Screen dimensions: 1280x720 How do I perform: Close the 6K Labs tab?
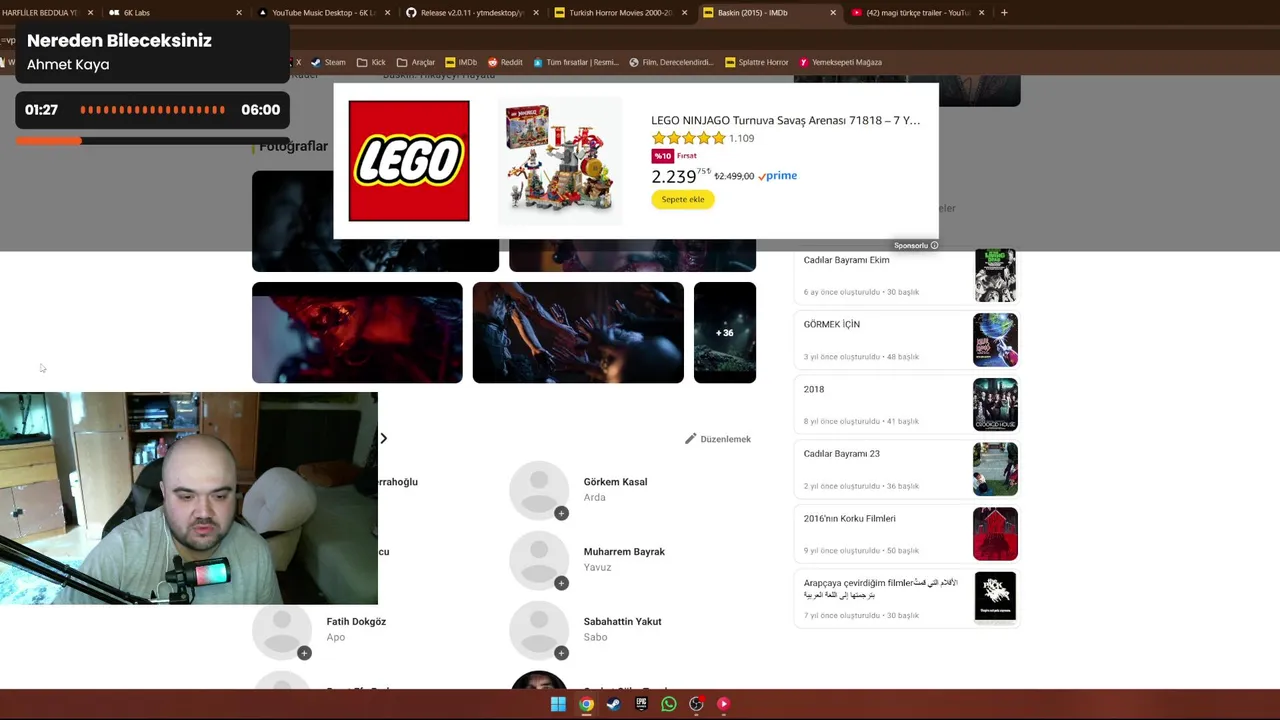point(239,13)
